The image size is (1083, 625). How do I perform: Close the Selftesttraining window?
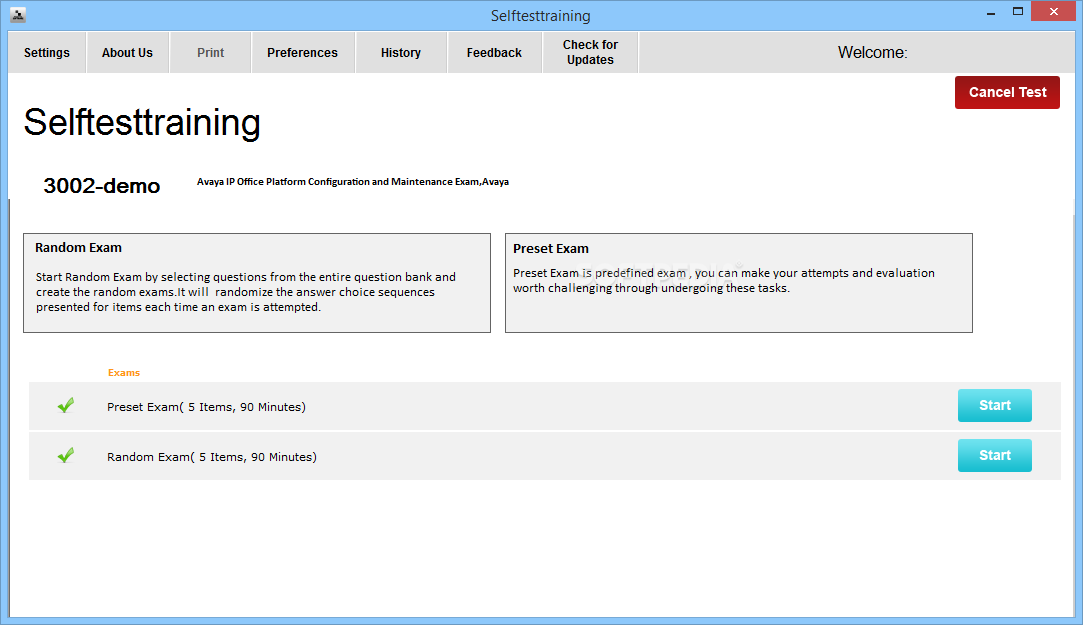(1053, 11)
